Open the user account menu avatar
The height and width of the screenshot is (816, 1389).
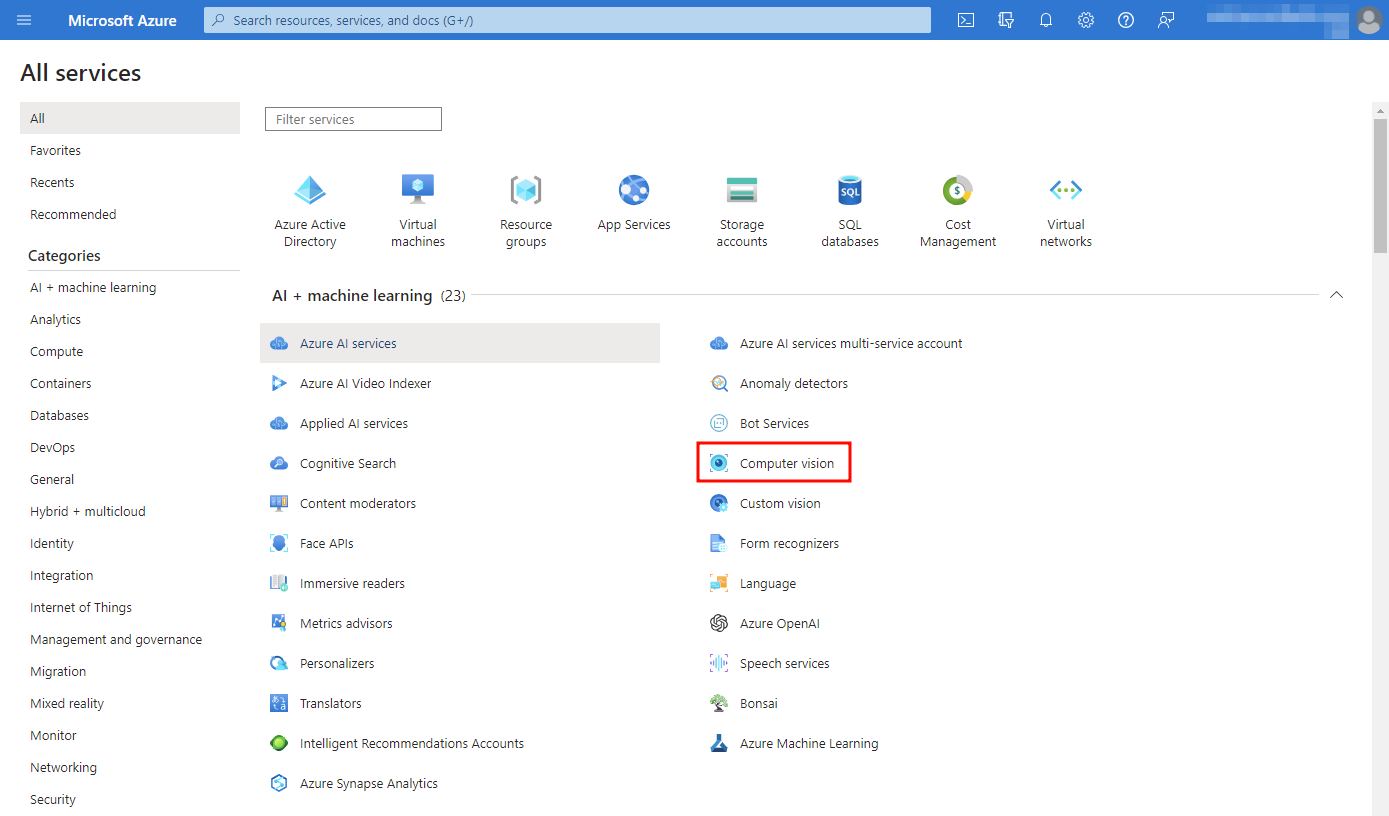coord(1368,20)
